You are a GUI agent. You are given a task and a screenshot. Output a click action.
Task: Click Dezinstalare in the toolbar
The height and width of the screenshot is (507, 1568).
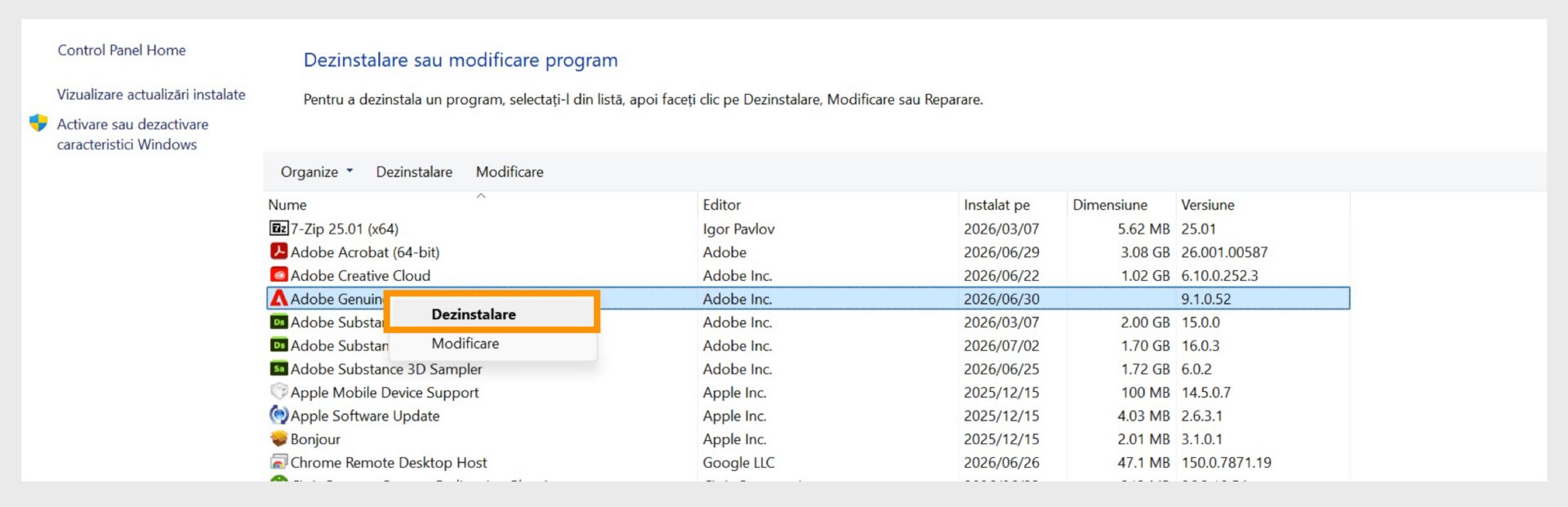pos(414,172)
